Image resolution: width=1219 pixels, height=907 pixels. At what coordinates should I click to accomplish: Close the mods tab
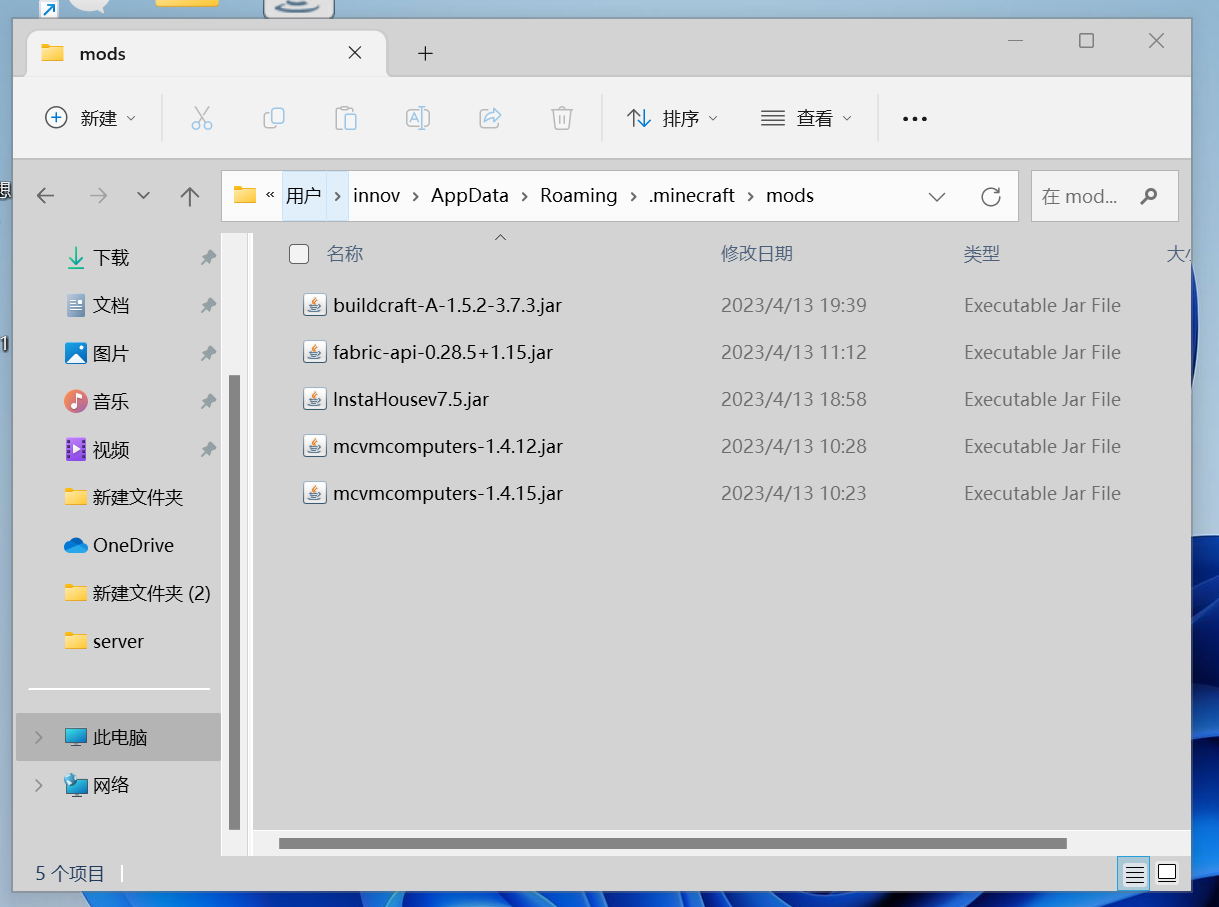(355, 53)
